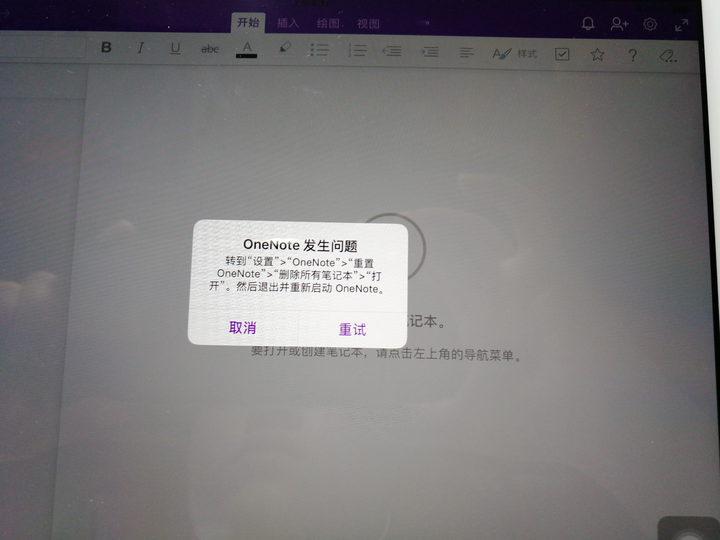Screen dimensions: 720x540
Task: Insert a numbered list
Action: 357,50
